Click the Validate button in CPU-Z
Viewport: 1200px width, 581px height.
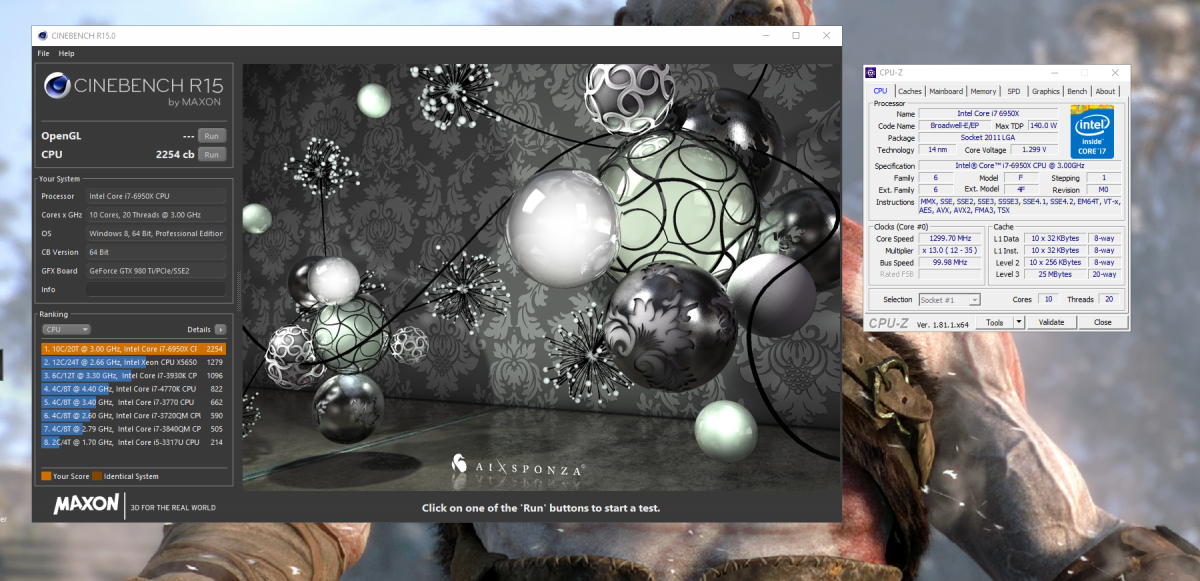1051,322
